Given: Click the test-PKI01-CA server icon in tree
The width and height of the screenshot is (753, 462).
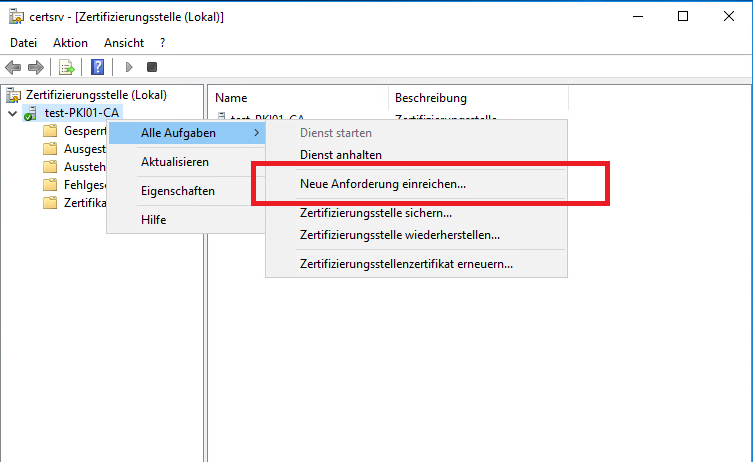Looking at the screenshot, I should pos(31,113).
